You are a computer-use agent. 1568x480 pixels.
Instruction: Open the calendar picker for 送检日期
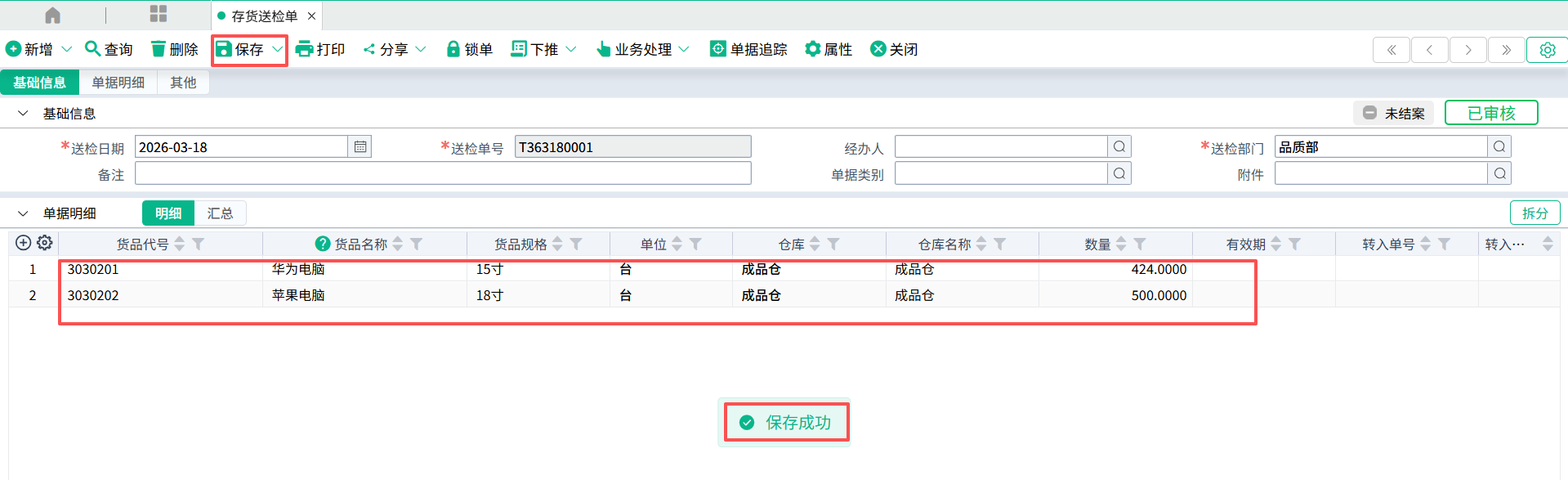coord(360,147)
